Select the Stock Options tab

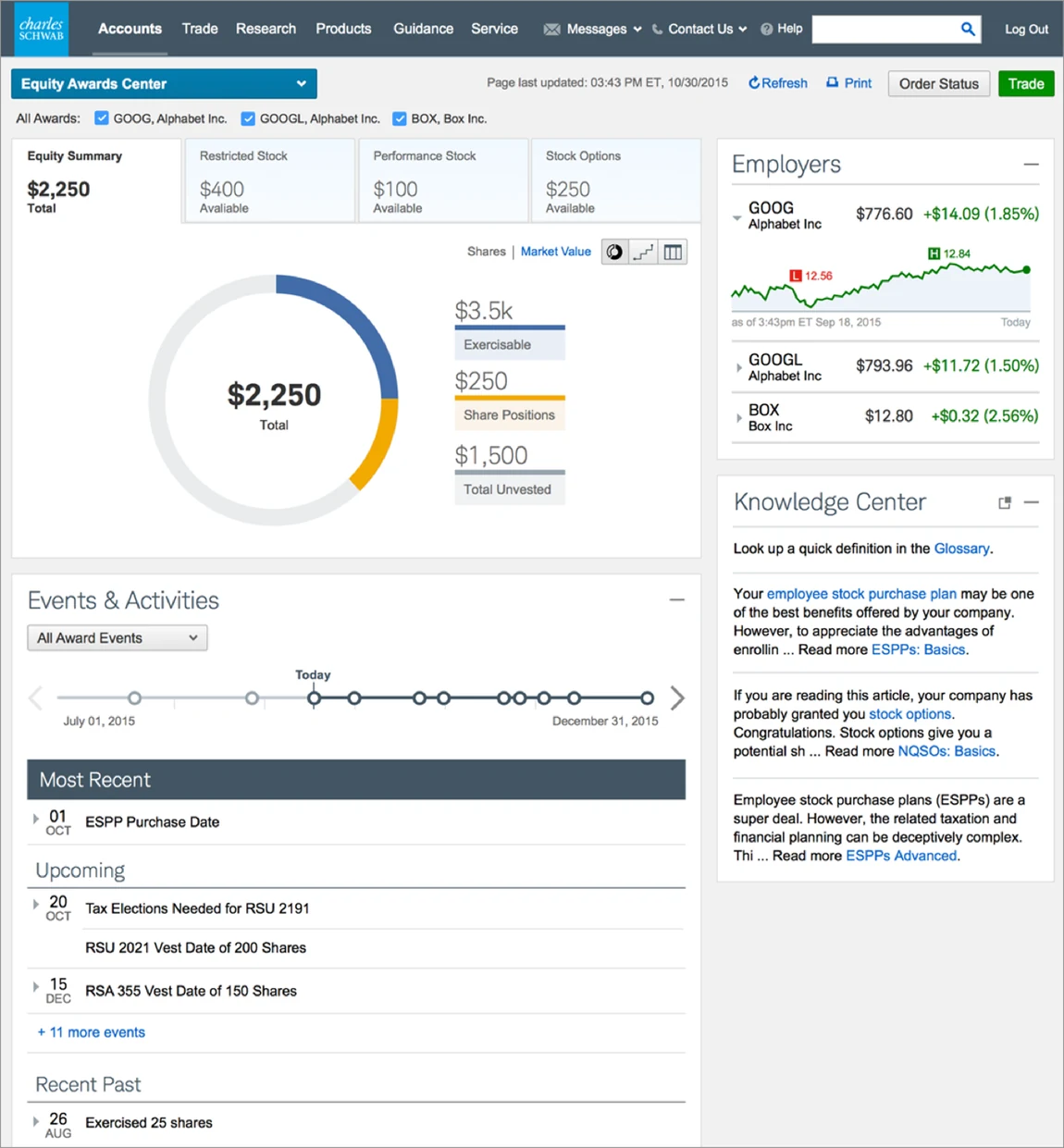pos(615,180)
